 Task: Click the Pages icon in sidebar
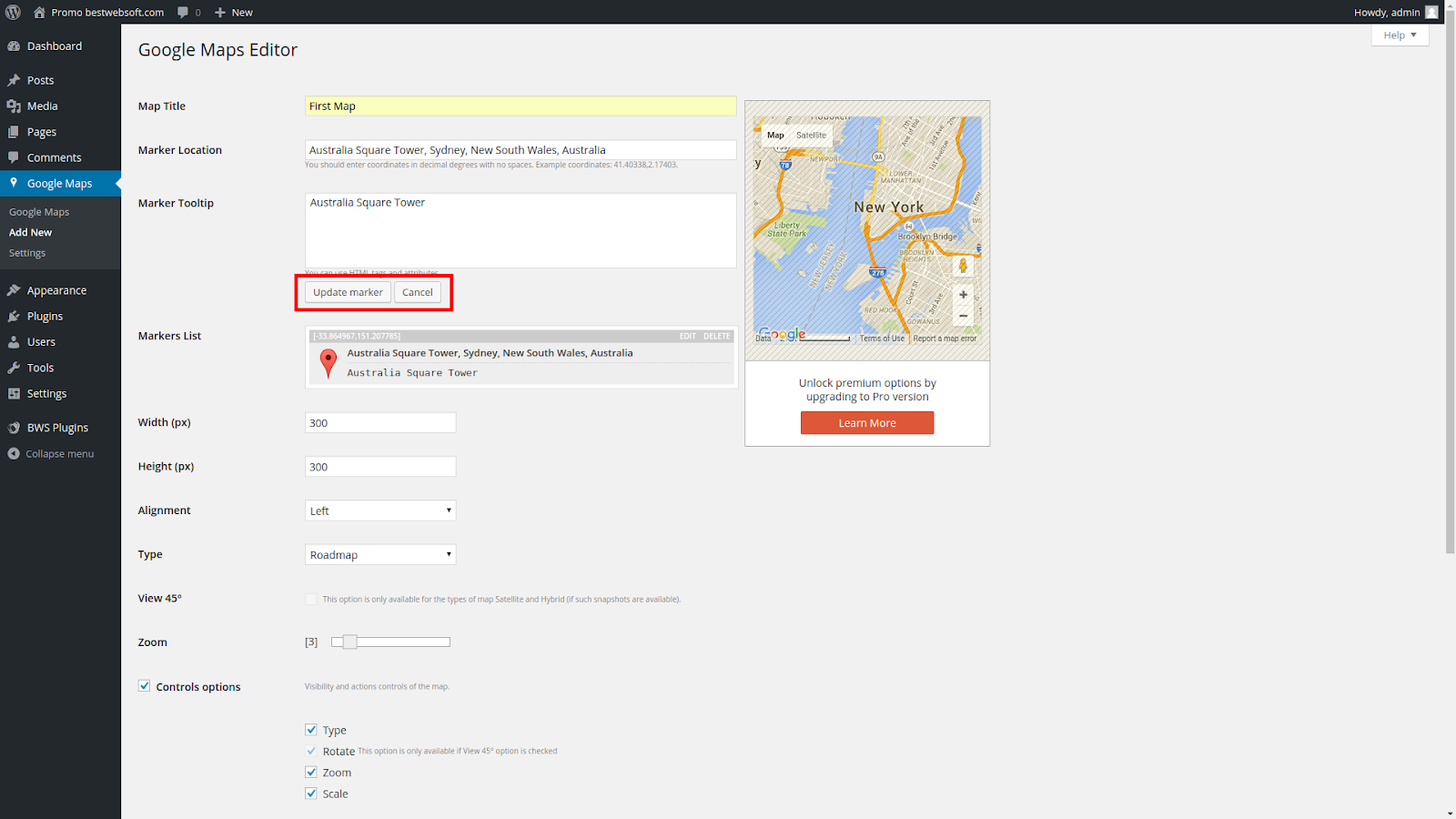[x=14, y=132]
